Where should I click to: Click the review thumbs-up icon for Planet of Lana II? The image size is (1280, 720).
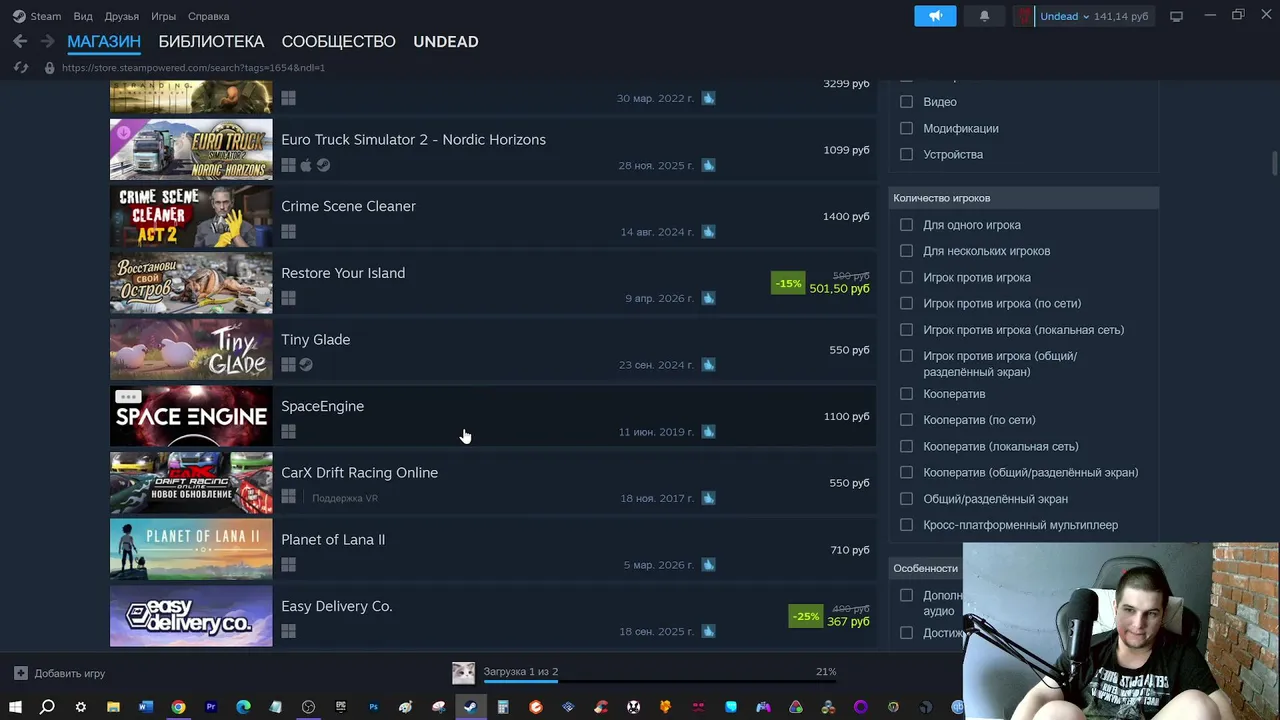[708, 565]
